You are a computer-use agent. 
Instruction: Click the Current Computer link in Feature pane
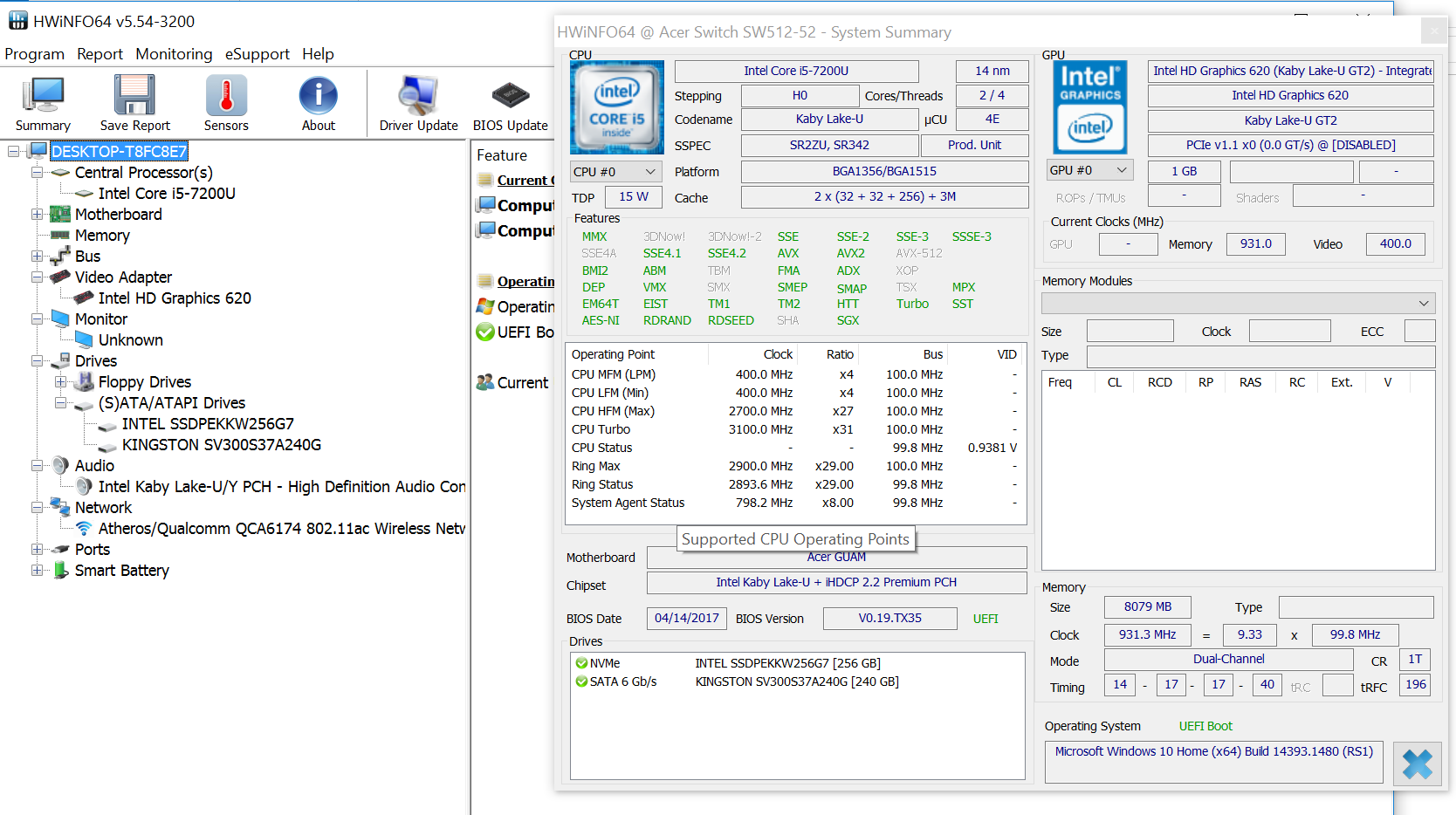tap(526, 181)
